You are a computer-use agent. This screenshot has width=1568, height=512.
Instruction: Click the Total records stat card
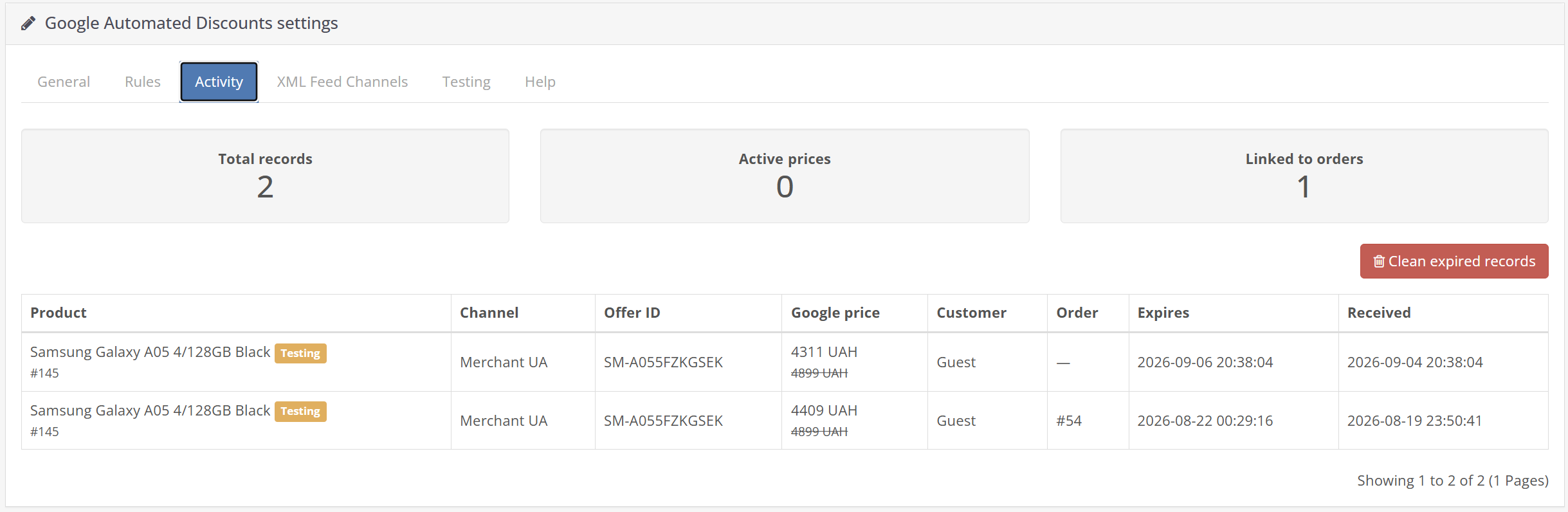point(265,176)
